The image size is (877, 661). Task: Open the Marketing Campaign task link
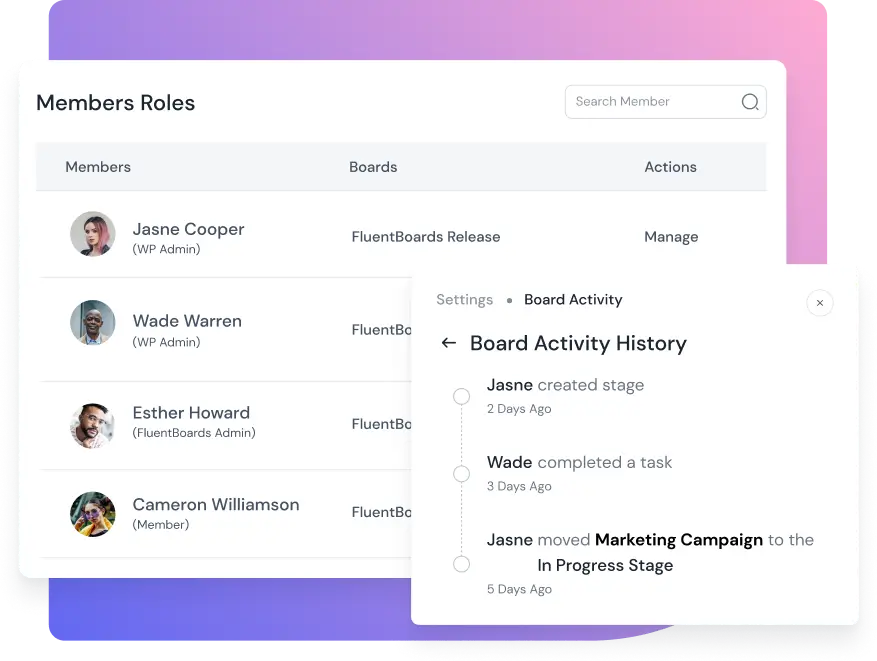coord(678,540)
